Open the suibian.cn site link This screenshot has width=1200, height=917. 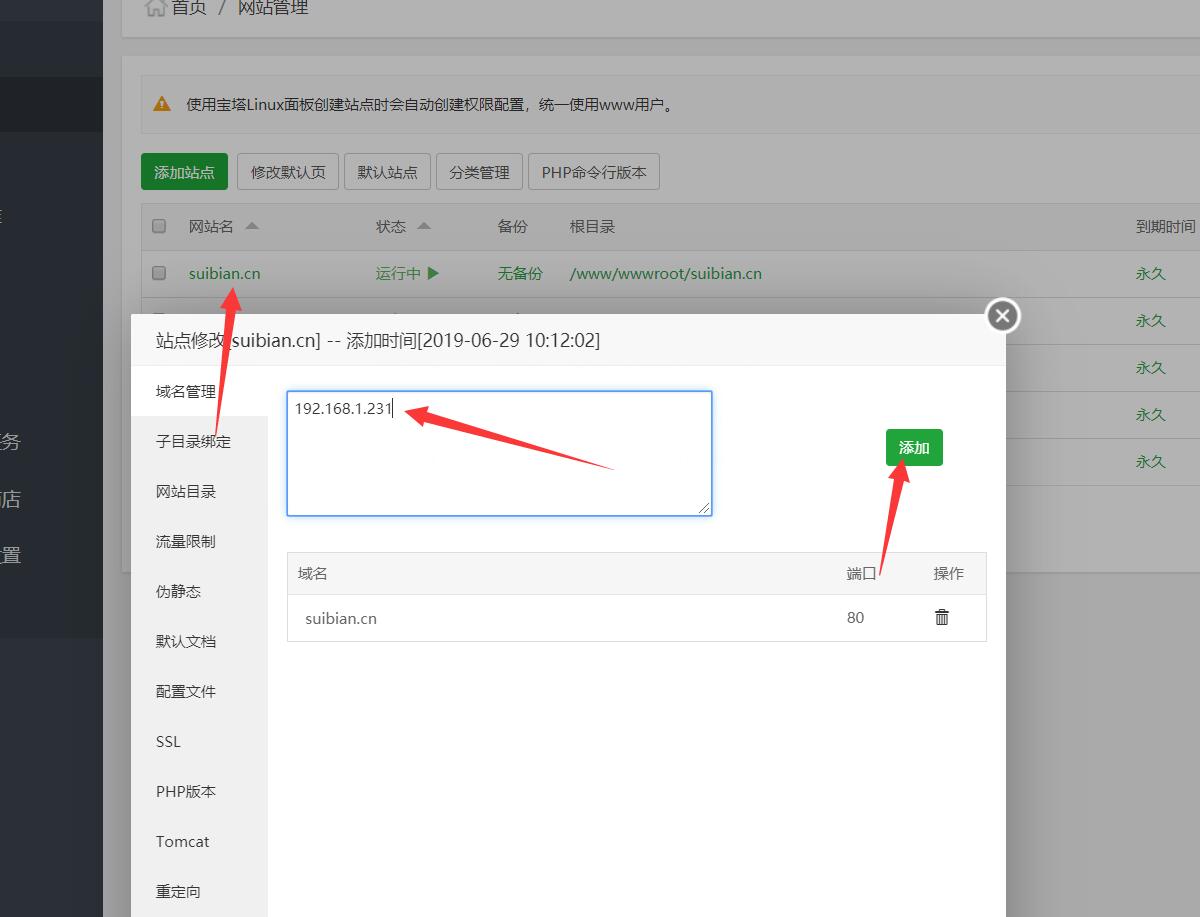coord(225,273)
